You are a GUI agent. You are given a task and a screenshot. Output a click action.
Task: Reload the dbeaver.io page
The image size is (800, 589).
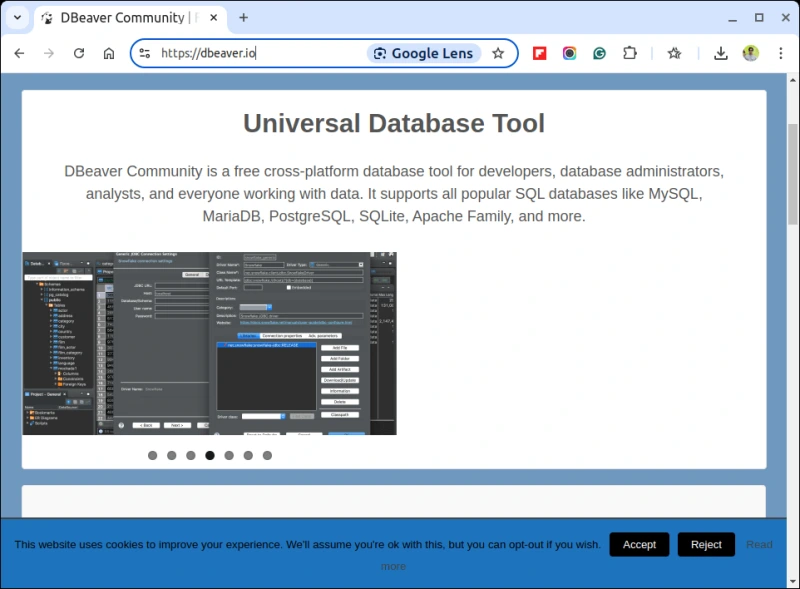coord(79,53)
